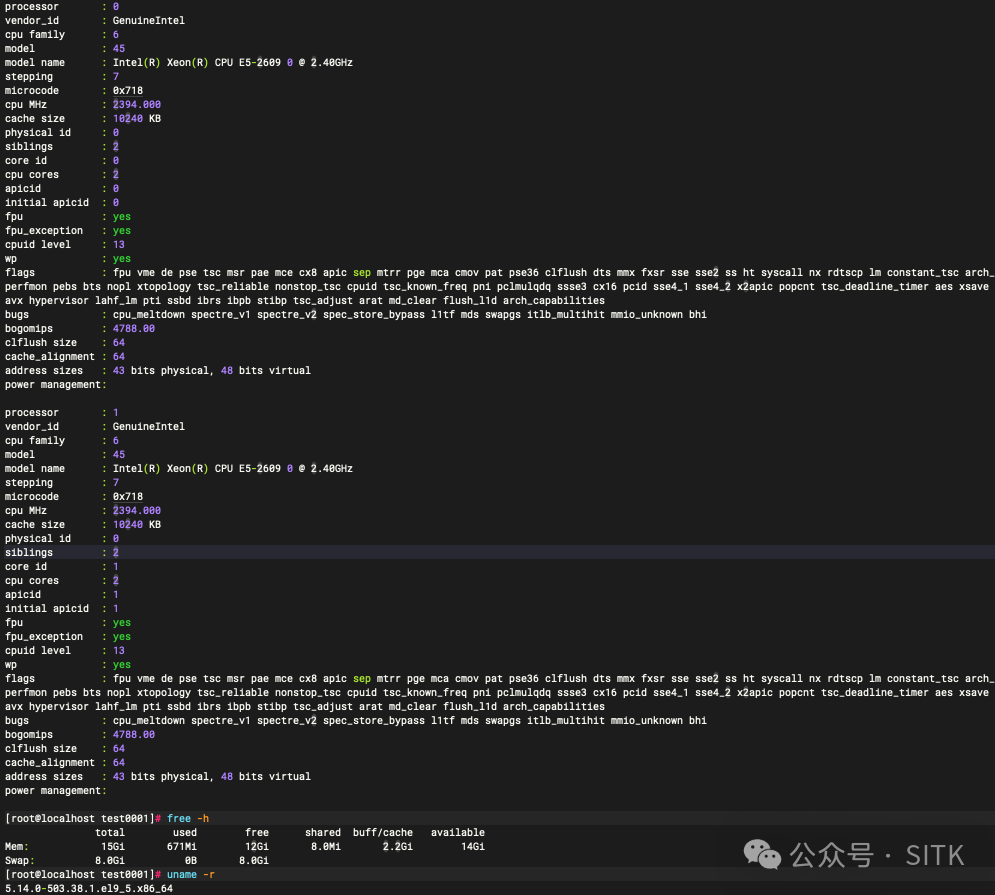995x895 pixels.
Task: Click bogomips '4788.00' in processor 1 block
Action: (x=133, y=734)
